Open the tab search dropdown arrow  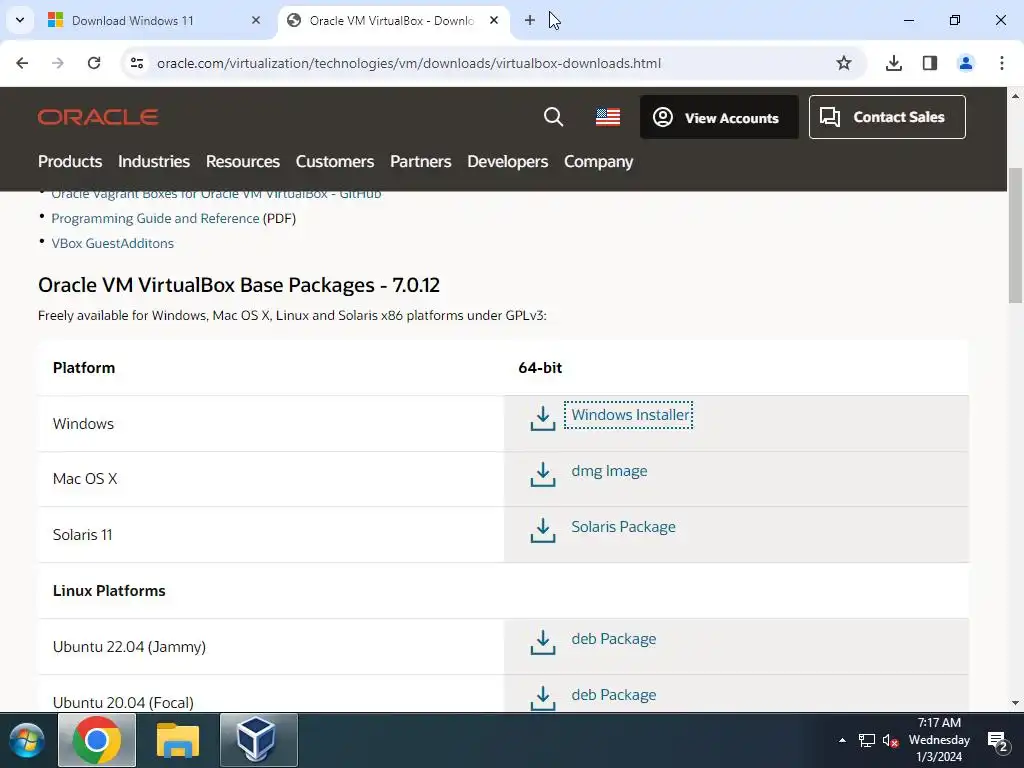tap(20, 20)
